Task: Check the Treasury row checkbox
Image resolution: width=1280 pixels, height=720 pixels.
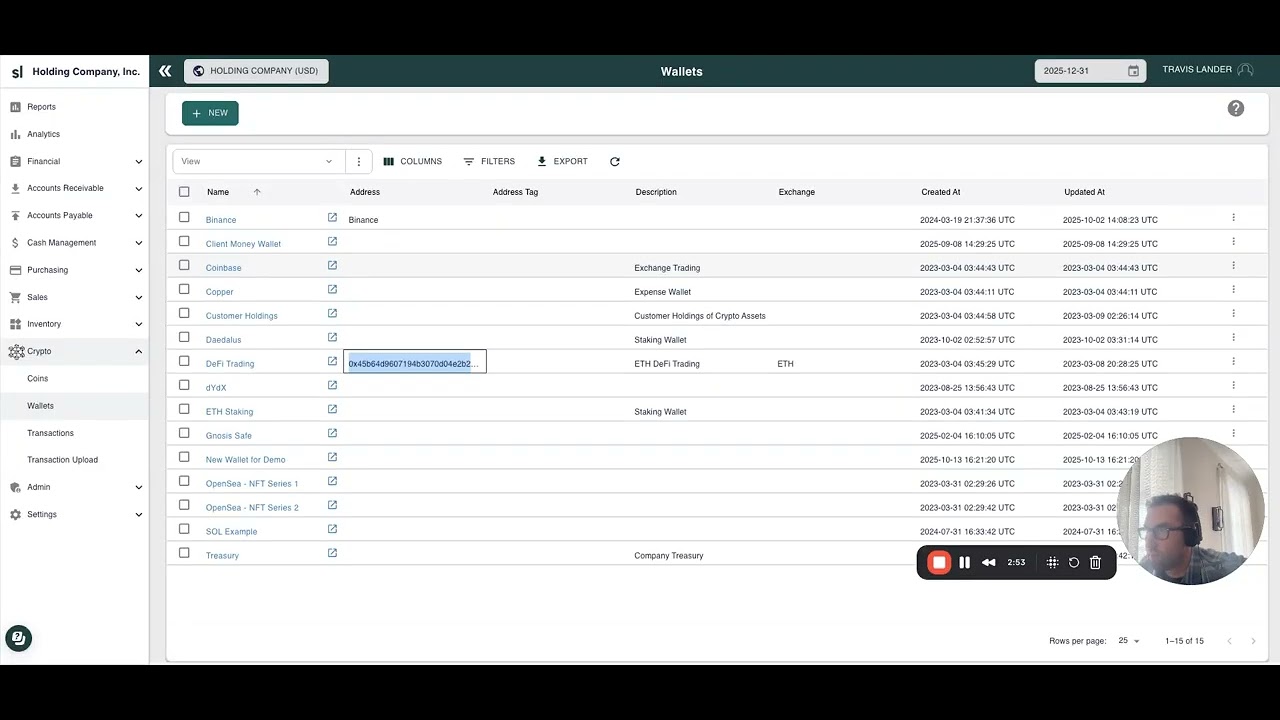Action: point(184,553)
